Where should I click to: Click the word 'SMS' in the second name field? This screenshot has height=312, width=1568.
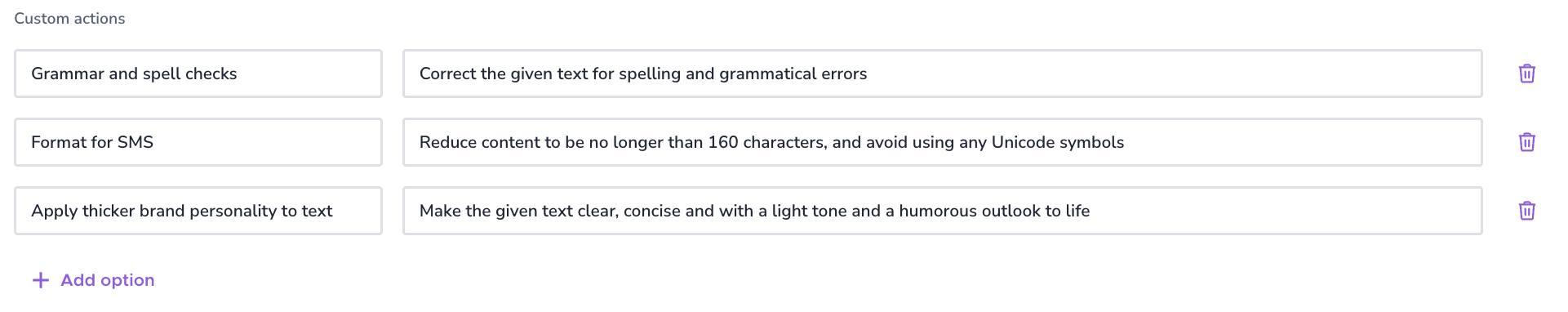pos(135,142)
